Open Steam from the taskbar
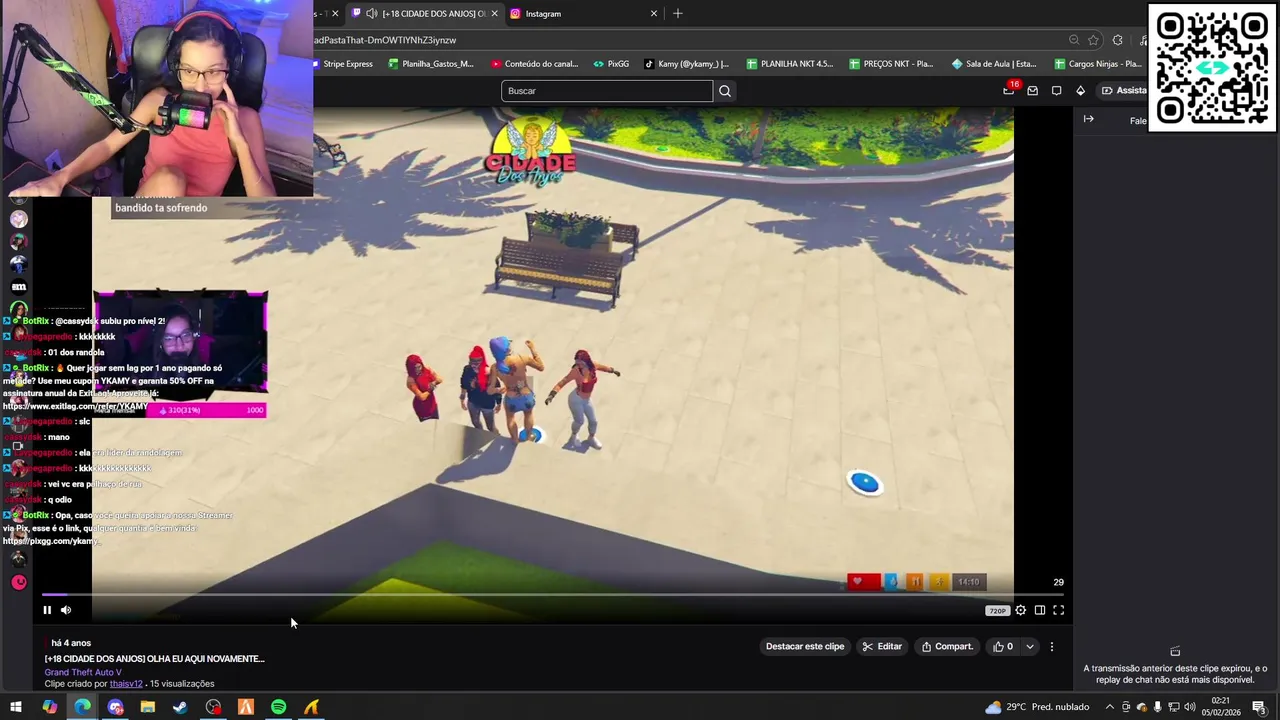The width and height of the screenshot is (1280, 720). [x=180, y=707]
